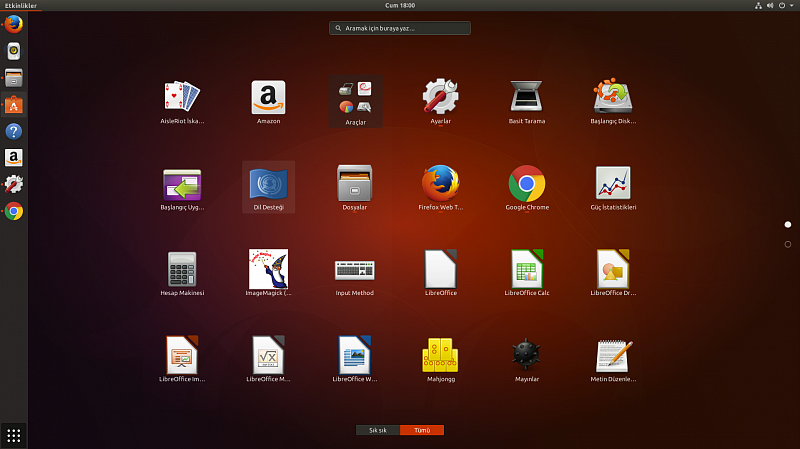Launch the Amazon app in the grid
The height and width of the screenshot is (449, 800).
[268, 102]
